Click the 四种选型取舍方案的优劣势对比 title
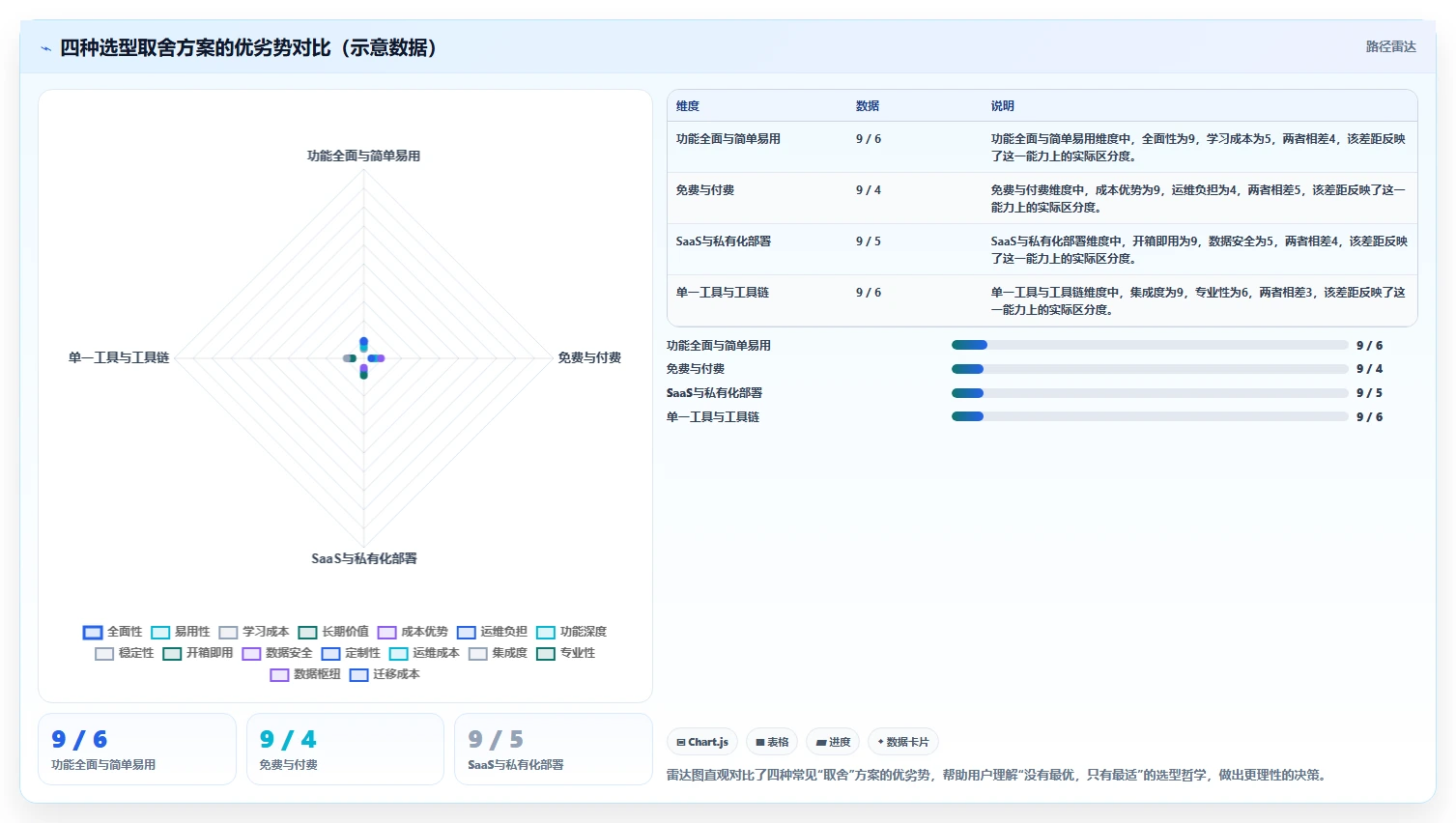 click(248, 48)
